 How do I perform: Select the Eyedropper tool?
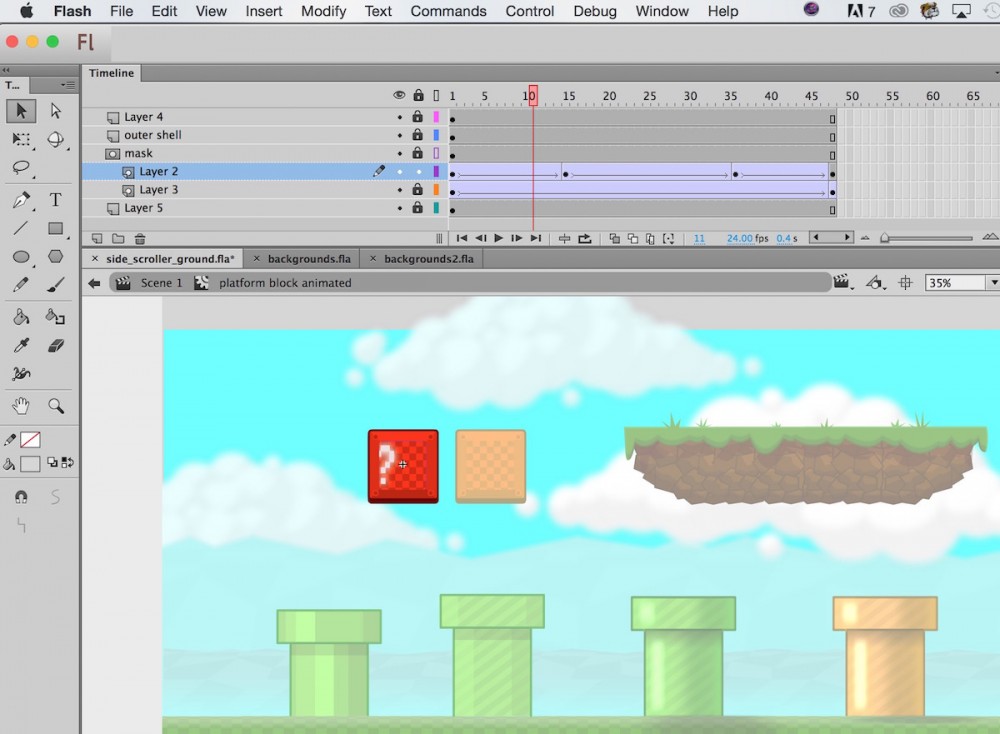[x=20, y=344]
